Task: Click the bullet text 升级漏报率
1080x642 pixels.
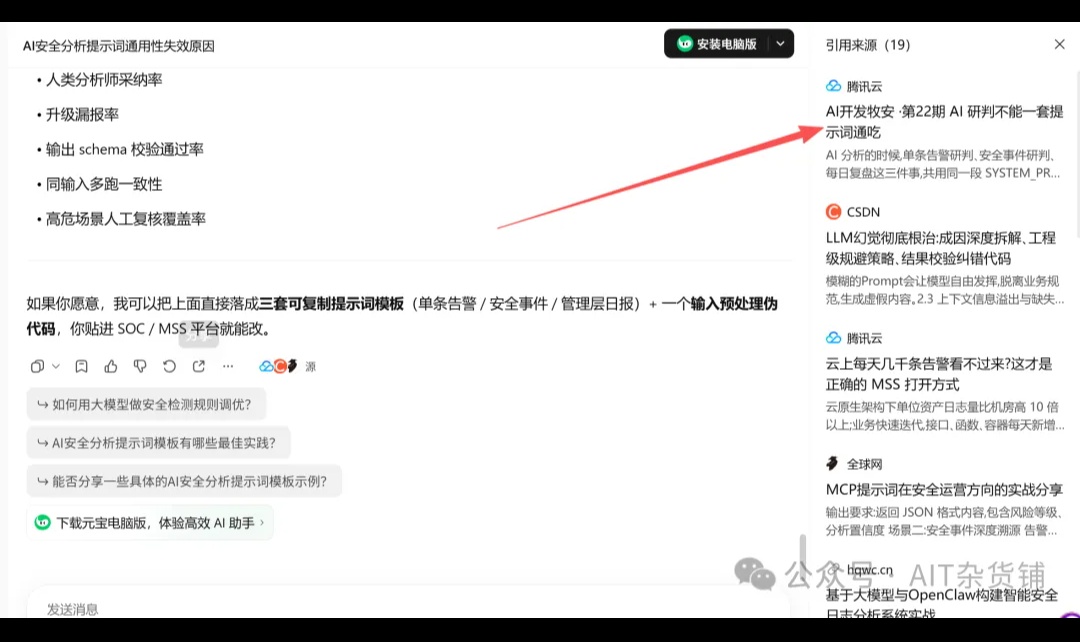Action: point(82,114)
